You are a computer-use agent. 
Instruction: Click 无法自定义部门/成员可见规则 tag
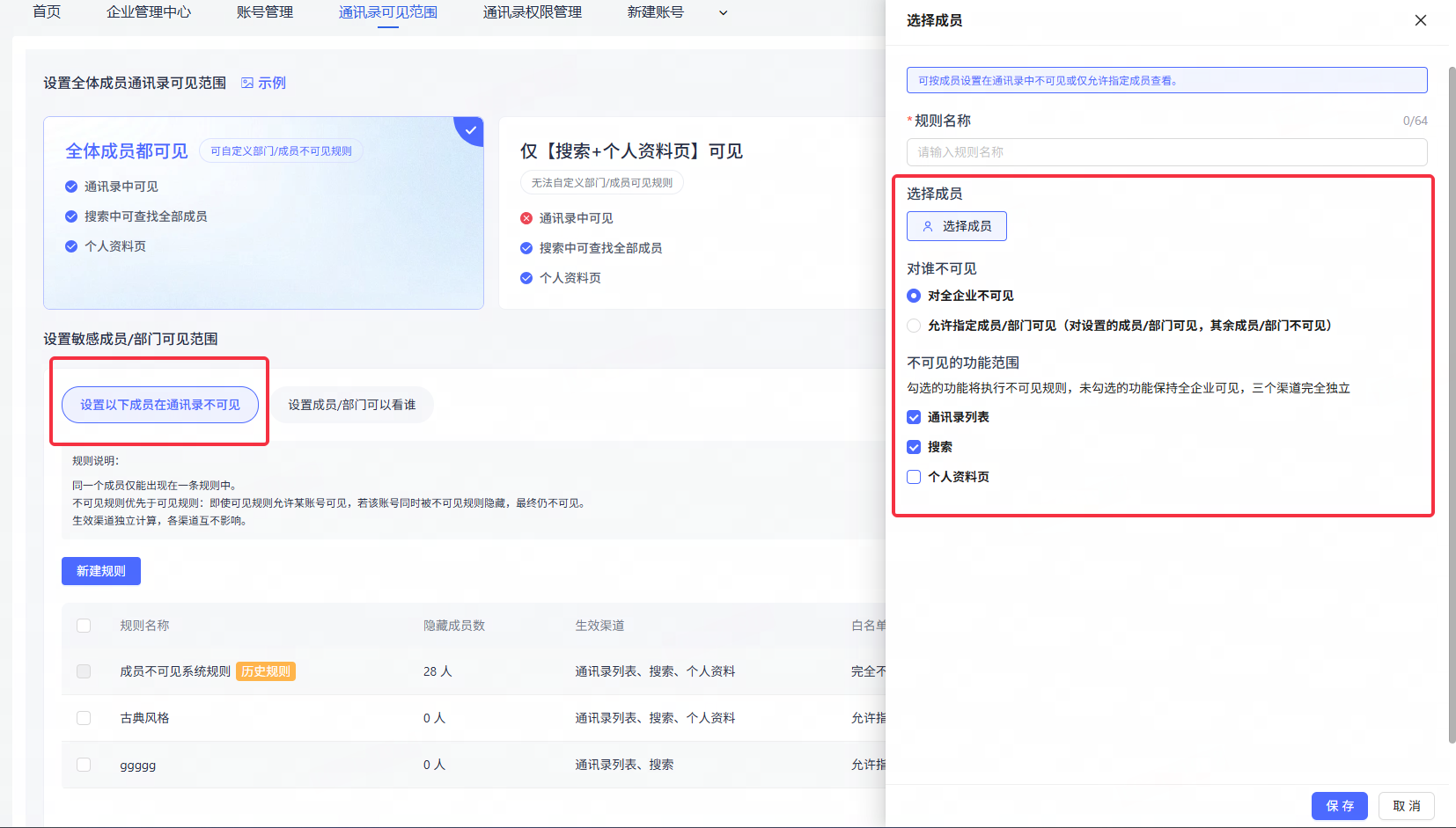tap(602, 183)
